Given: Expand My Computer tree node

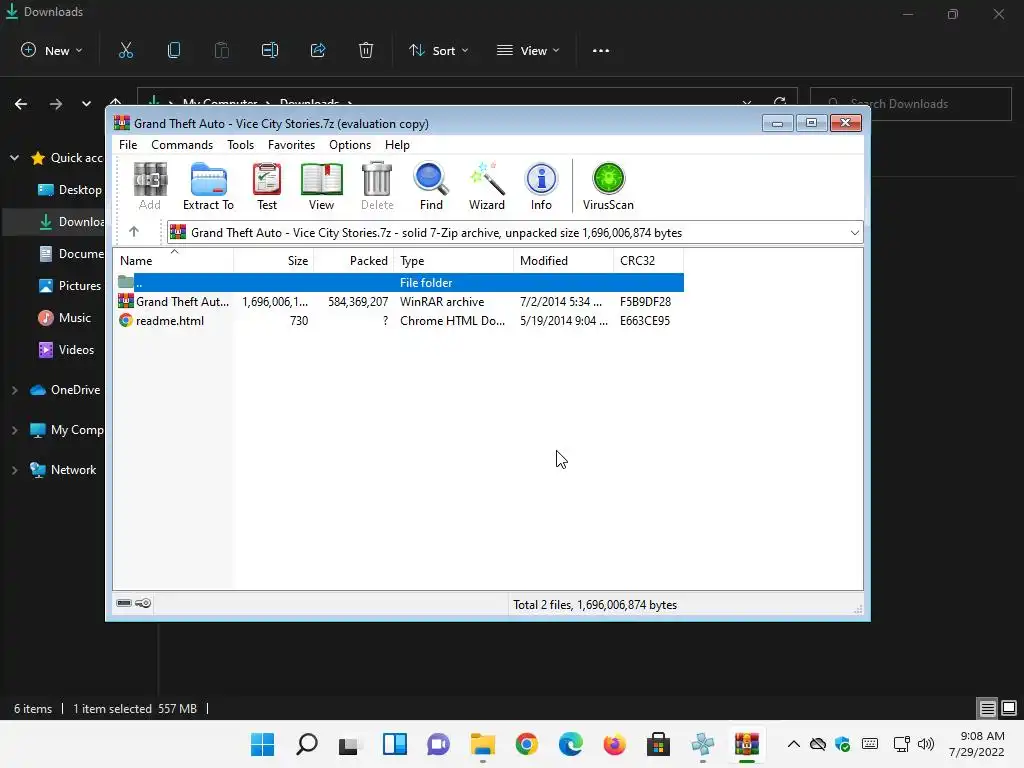Looking at the screenshot, I should coord(14,430).
